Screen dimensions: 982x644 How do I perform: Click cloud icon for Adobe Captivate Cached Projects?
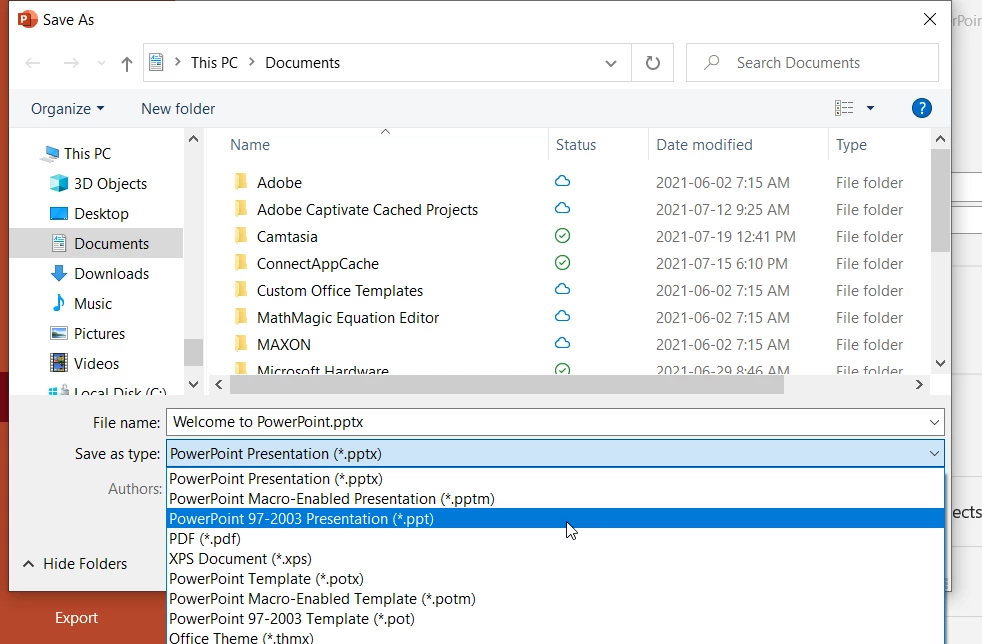point(562,208)
